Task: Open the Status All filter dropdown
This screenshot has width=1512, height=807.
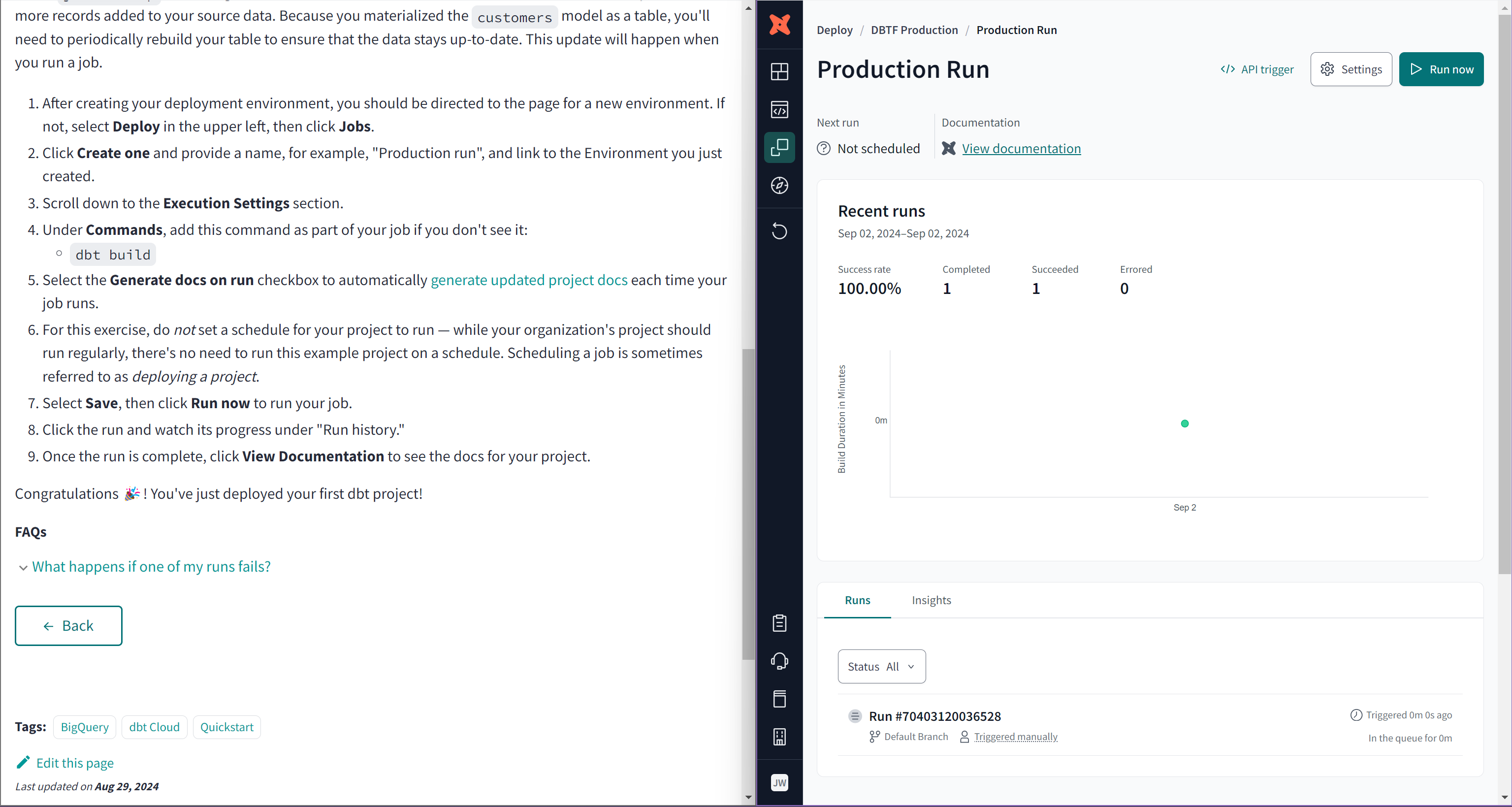Action: 882,666
